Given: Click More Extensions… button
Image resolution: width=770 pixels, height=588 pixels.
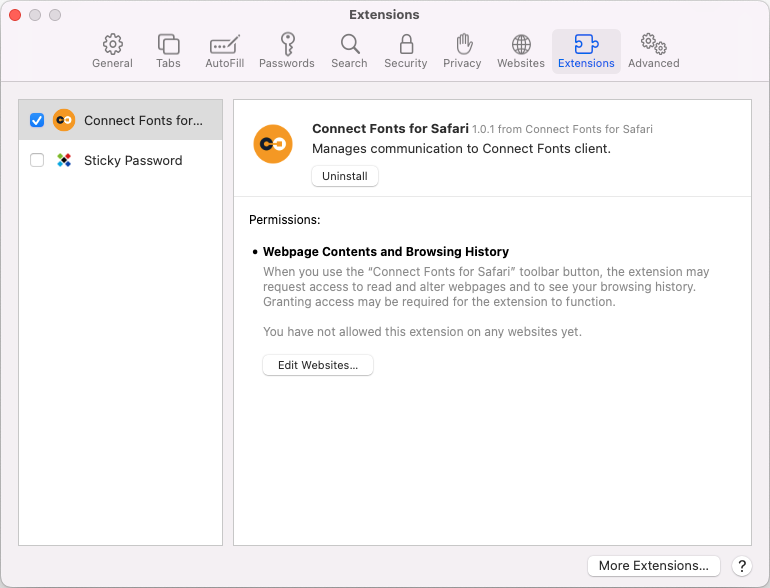Looking at the screenshot, I should coord(654,566).
